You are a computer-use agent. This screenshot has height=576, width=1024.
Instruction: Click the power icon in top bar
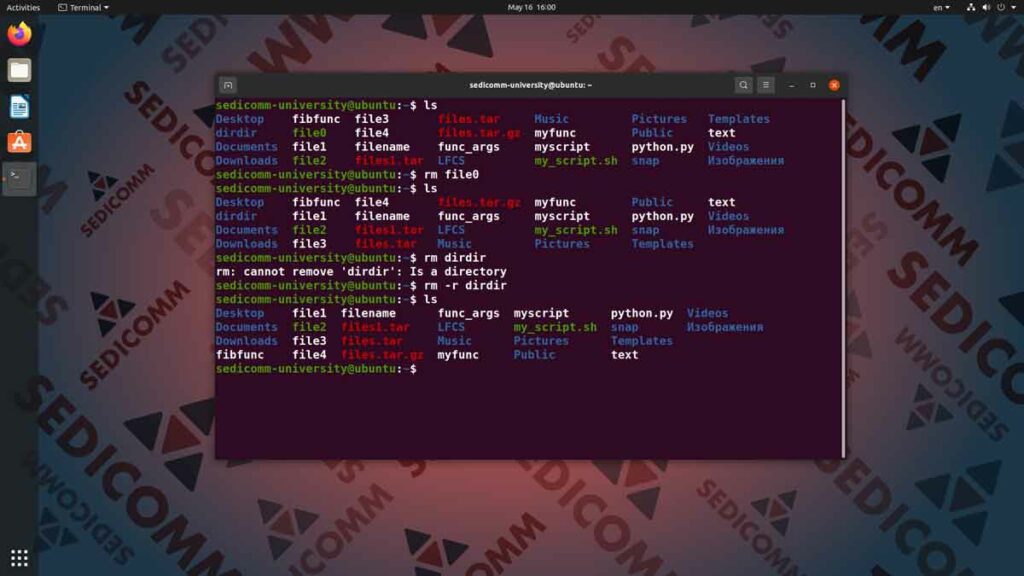coord(1001,7)
